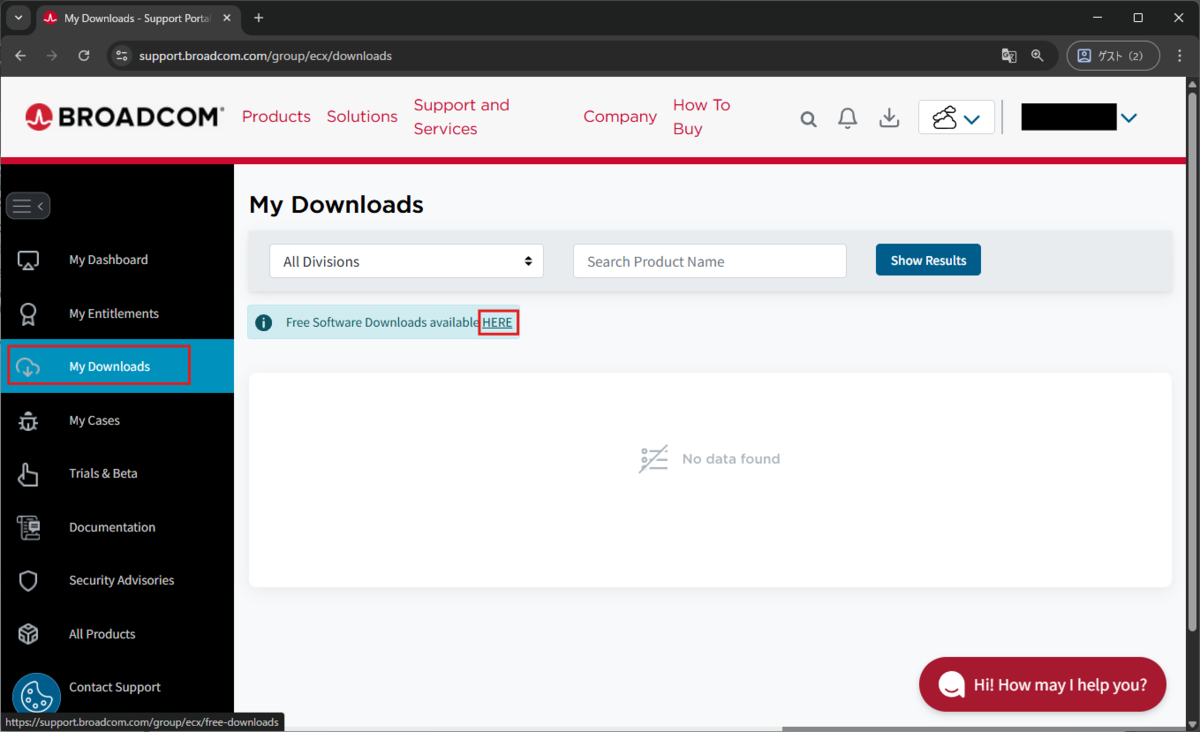Navigate to Trials & Beta
Image resolution: width=1200 pixels, height=732 pixels.
click(x=103, y=474)
